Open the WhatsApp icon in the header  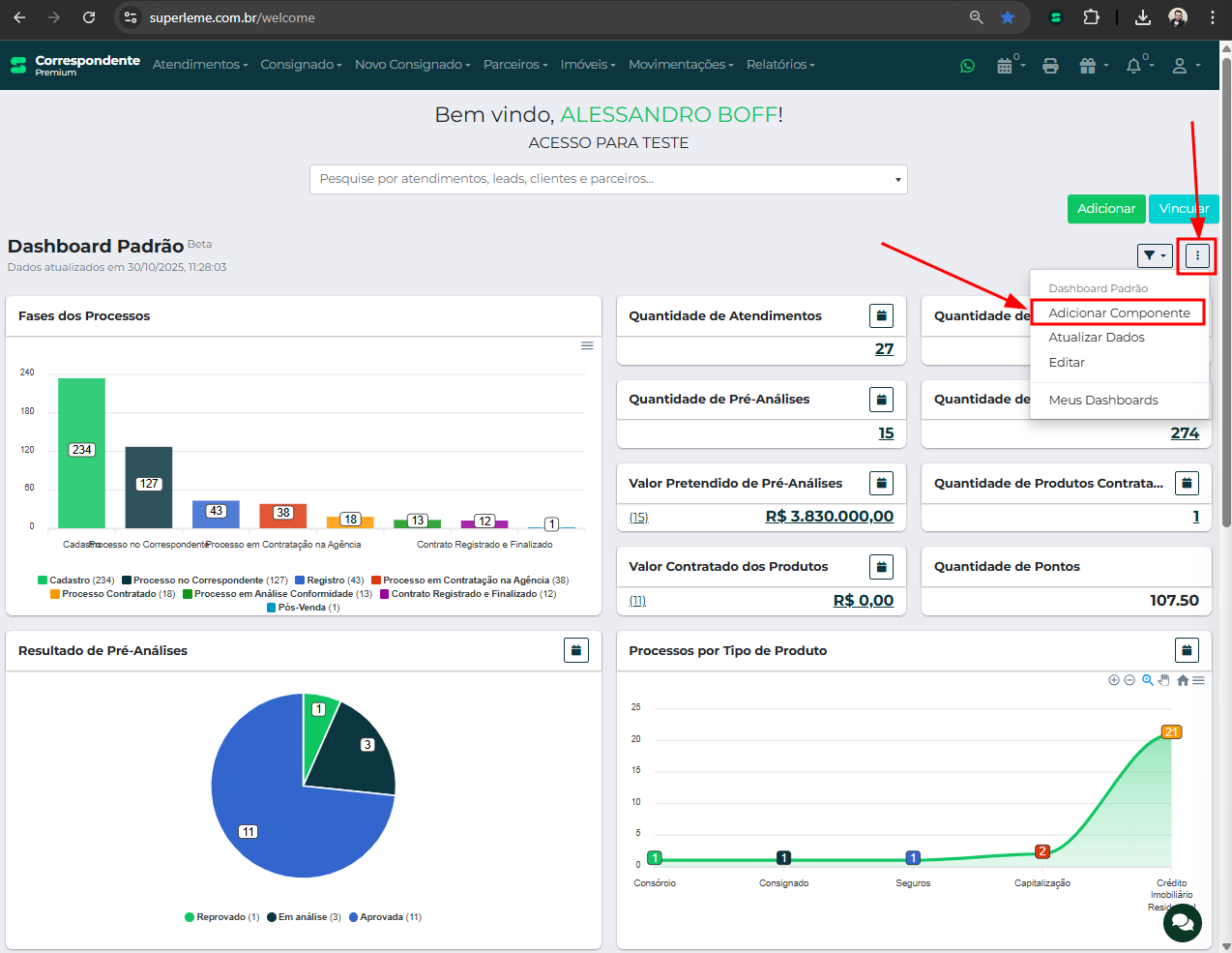tap(967, 66)
